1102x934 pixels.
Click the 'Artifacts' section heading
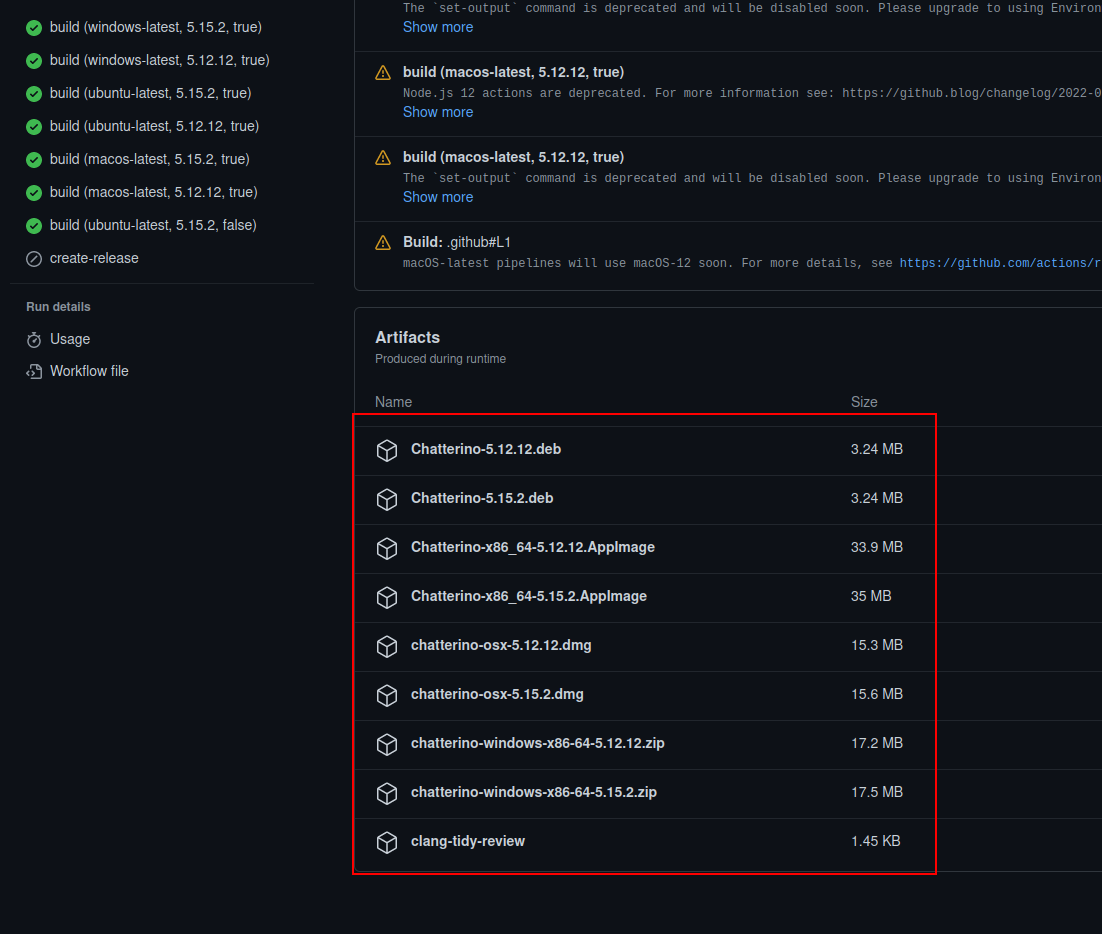click(408, 337)
